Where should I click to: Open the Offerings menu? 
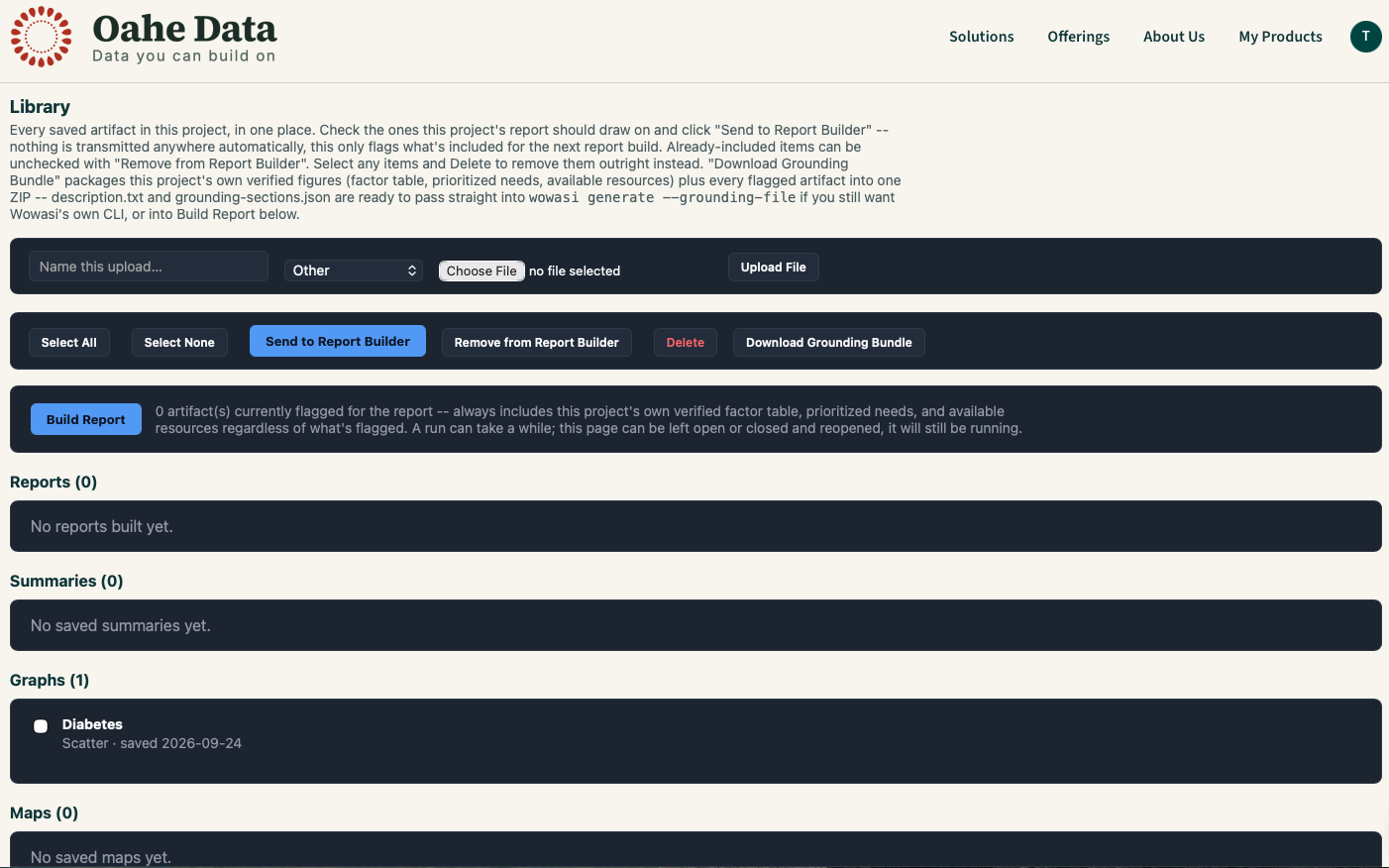[1078, 37]
